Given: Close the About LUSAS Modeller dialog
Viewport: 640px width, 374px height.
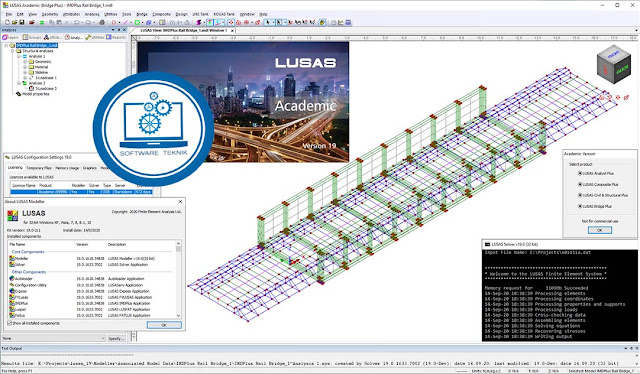Looking at the screenshot, I should coord(180,202).
